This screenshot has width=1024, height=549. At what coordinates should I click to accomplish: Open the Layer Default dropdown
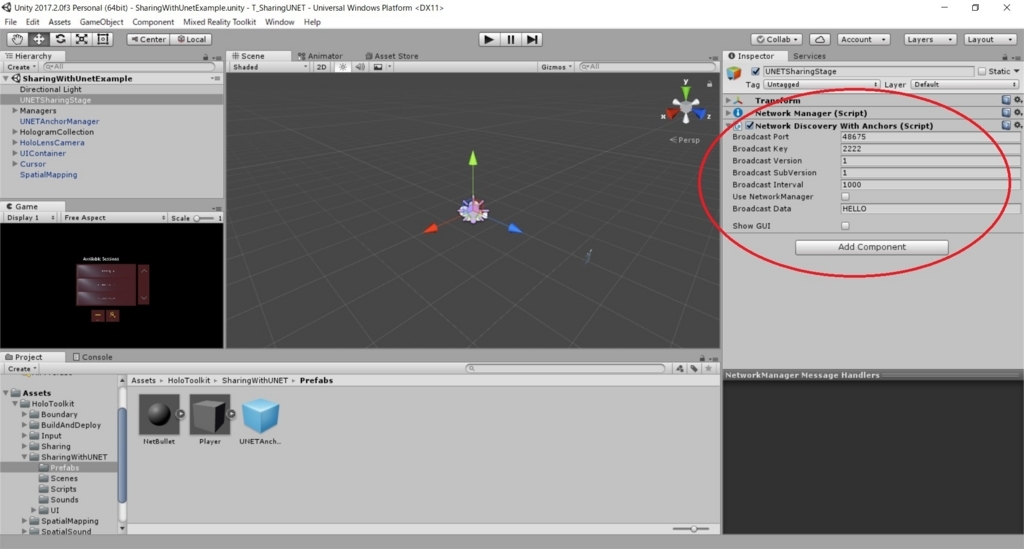[x=965, y=84]
